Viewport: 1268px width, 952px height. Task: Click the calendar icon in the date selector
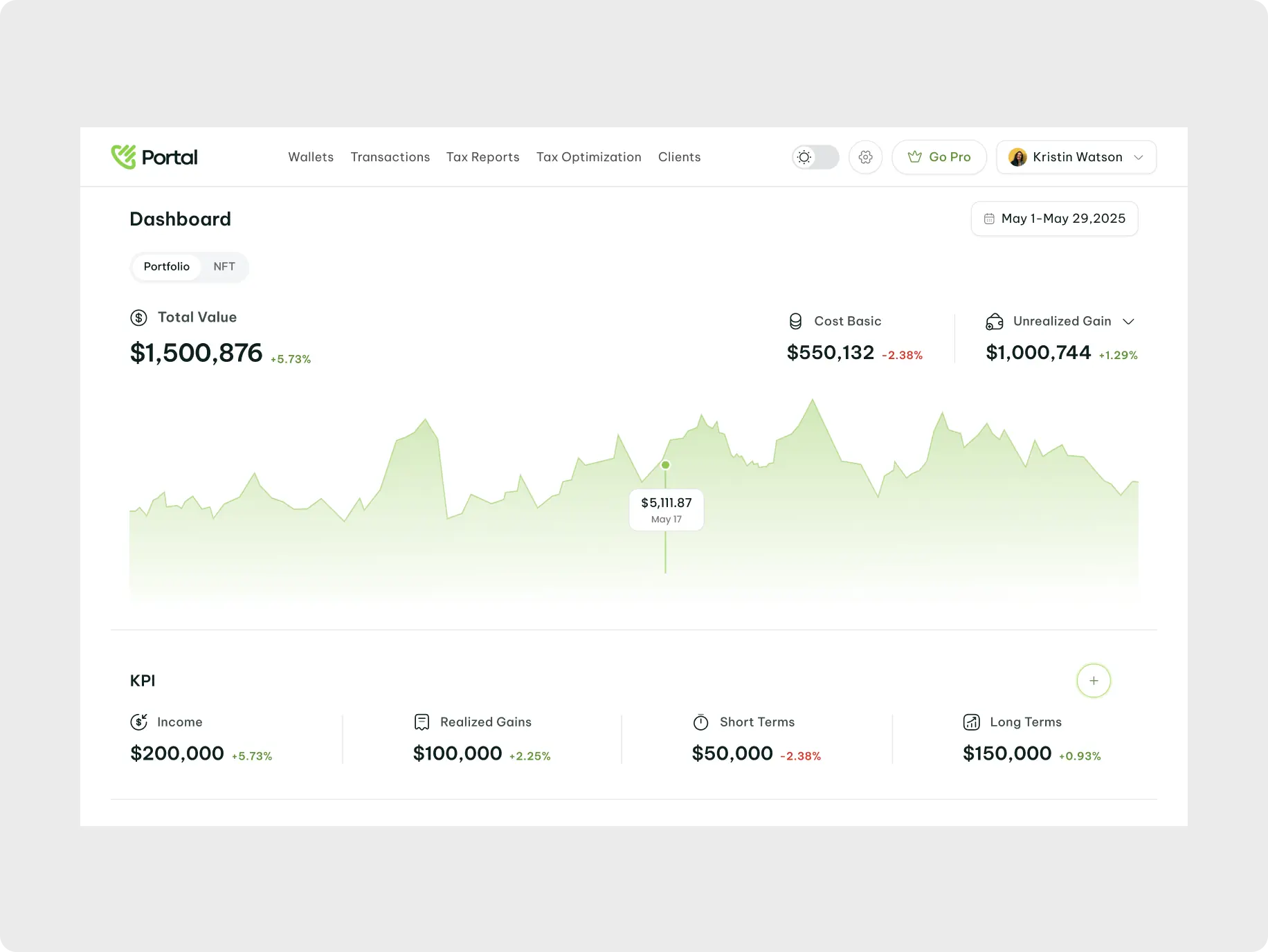point(988,219)
